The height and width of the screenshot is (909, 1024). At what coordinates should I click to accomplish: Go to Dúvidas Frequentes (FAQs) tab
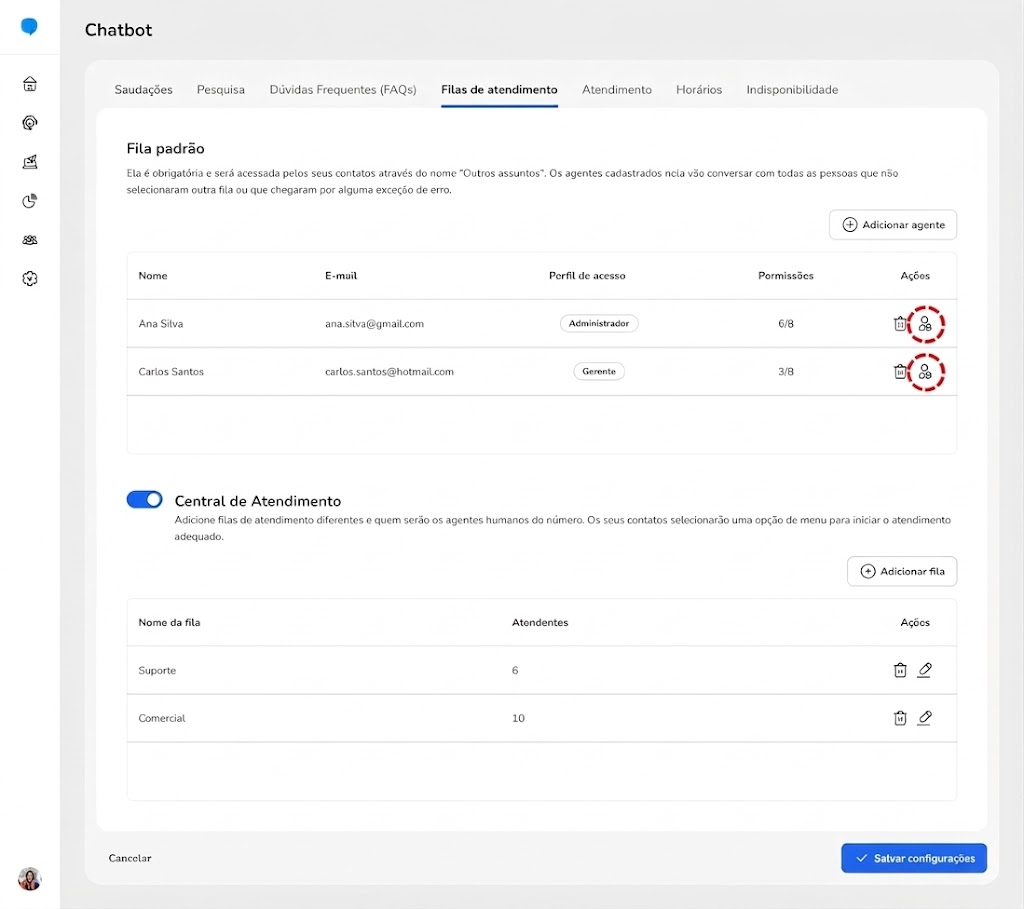343,89
